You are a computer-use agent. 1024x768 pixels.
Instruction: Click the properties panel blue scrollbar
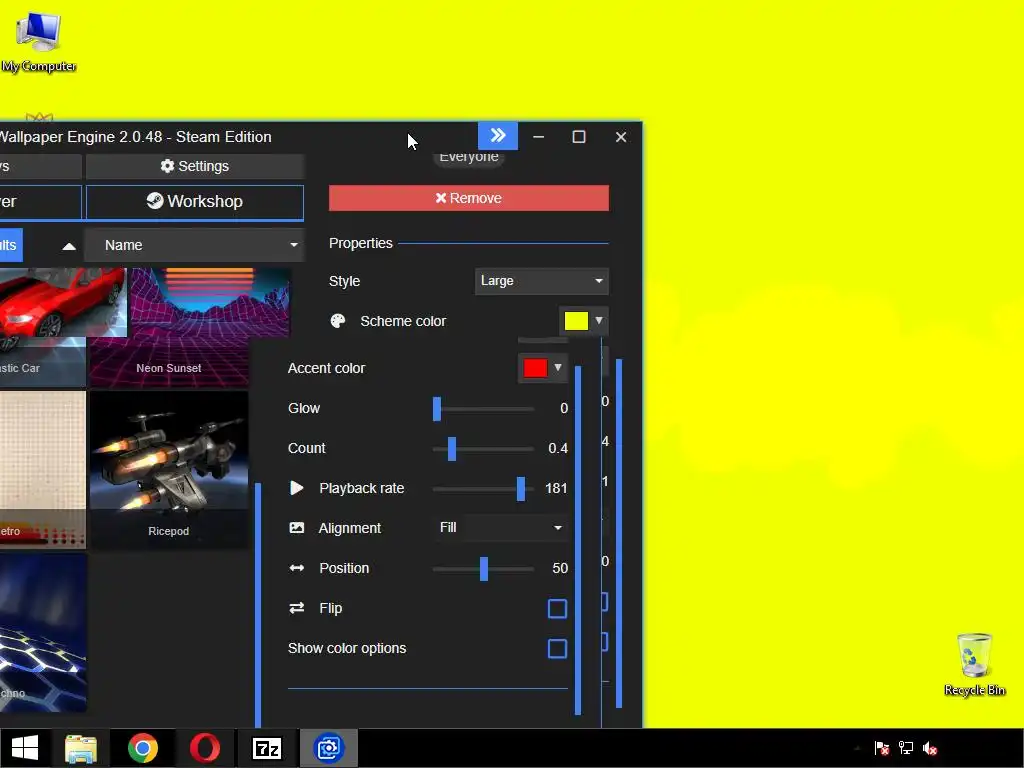pyautogui.click(x=578, y=540)
